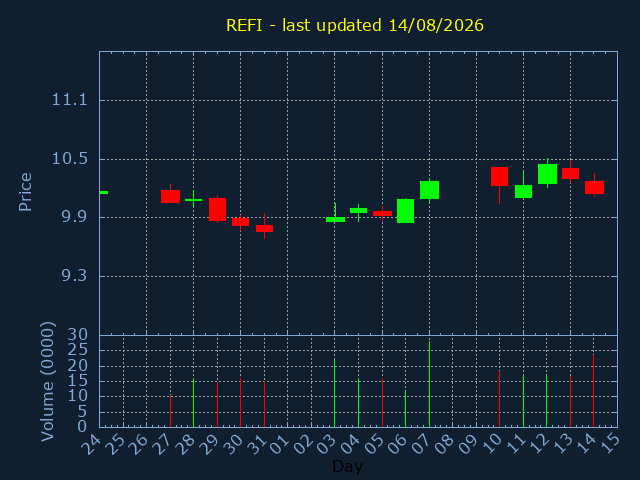Click the Day axis label
Image resolution: width=640 pixels, height=480 pixels.
pyautogui.click(x=347, y=466)
